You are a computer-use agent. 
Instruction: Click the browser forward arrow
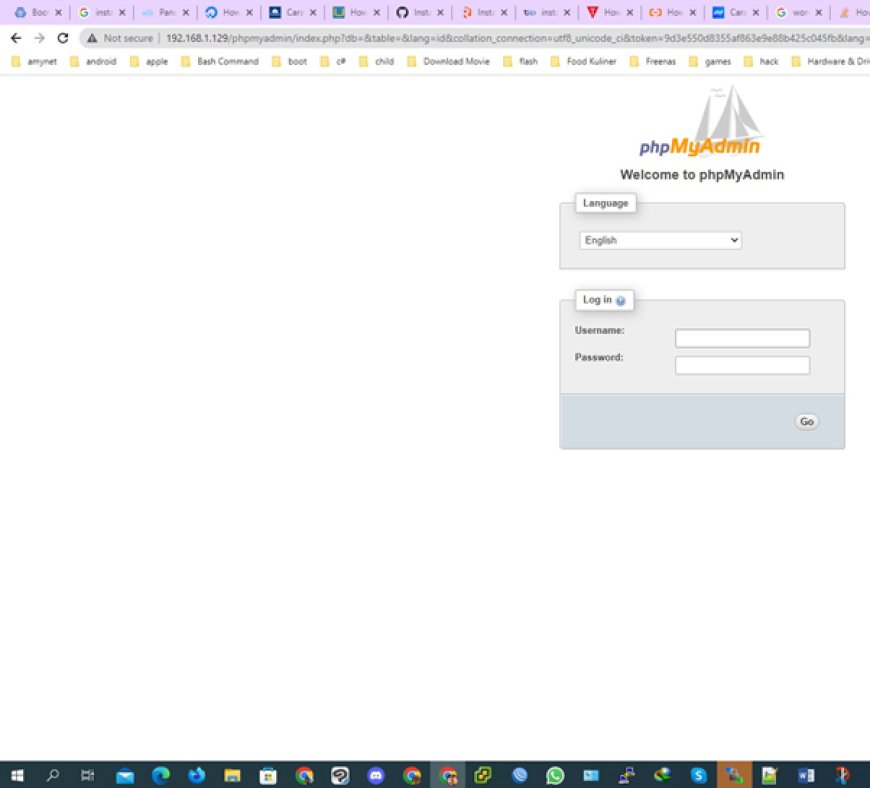pyautogui.click(x=39, y=38)
